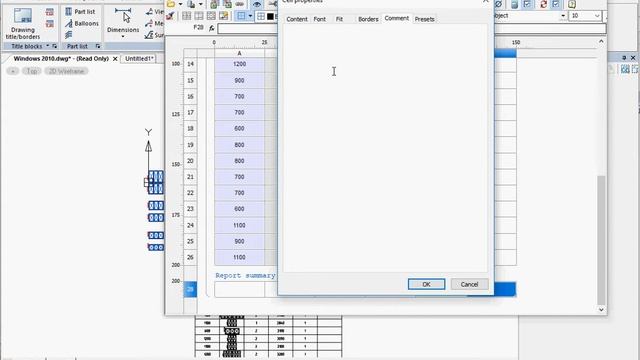Switch to the Content tab

click(x=297, y=19)
